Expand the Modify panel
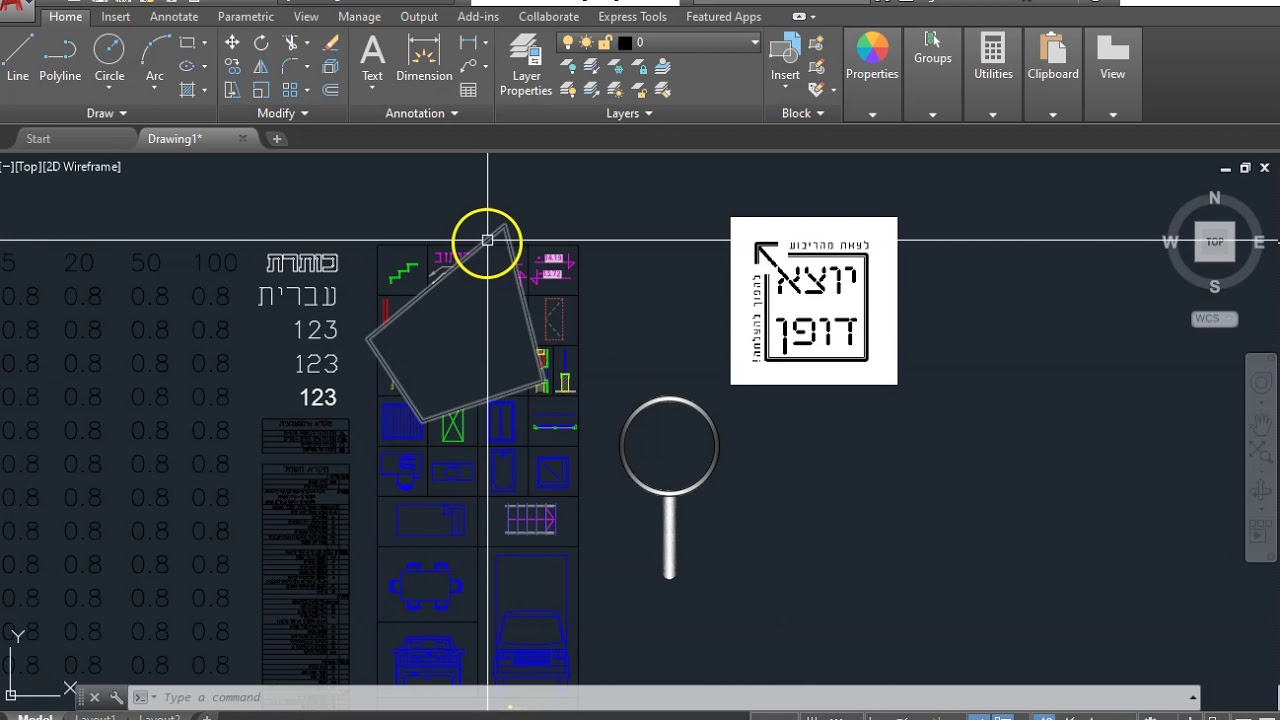This screenshot has width=1280, height=720. coord(283,113)
